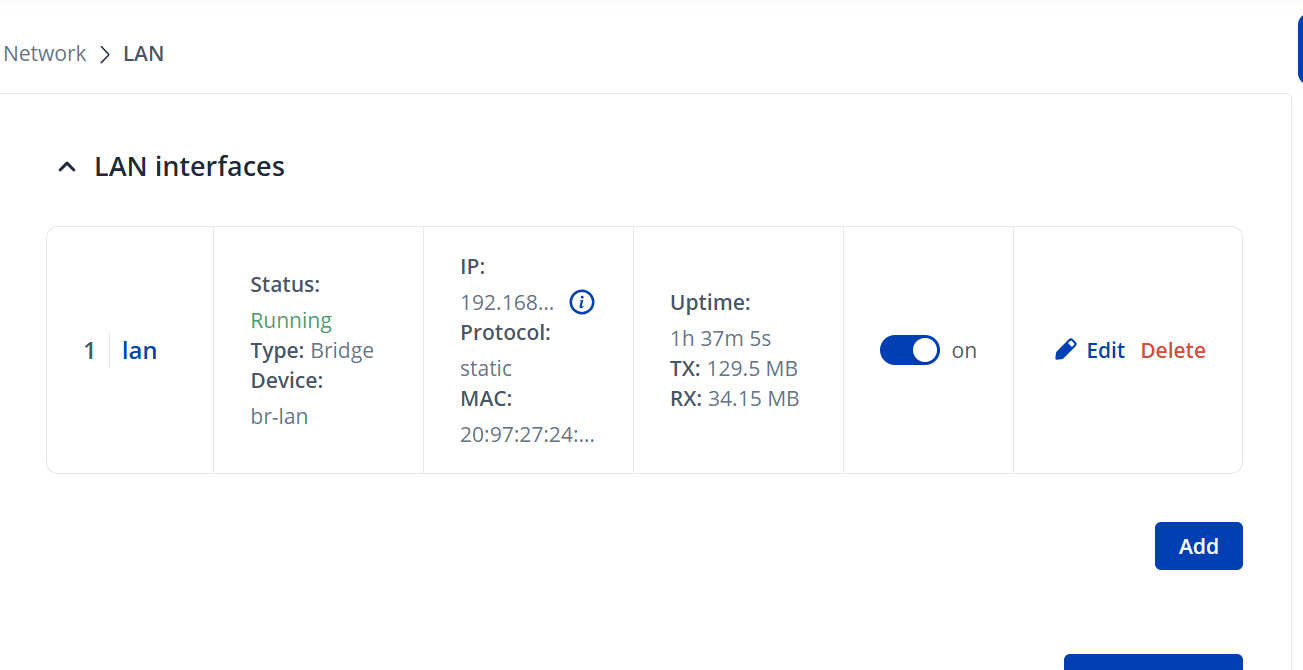This screenshot has width=1303, height=670.
Task: Click the truncated MAC address value
Action: tap(527, 435)
